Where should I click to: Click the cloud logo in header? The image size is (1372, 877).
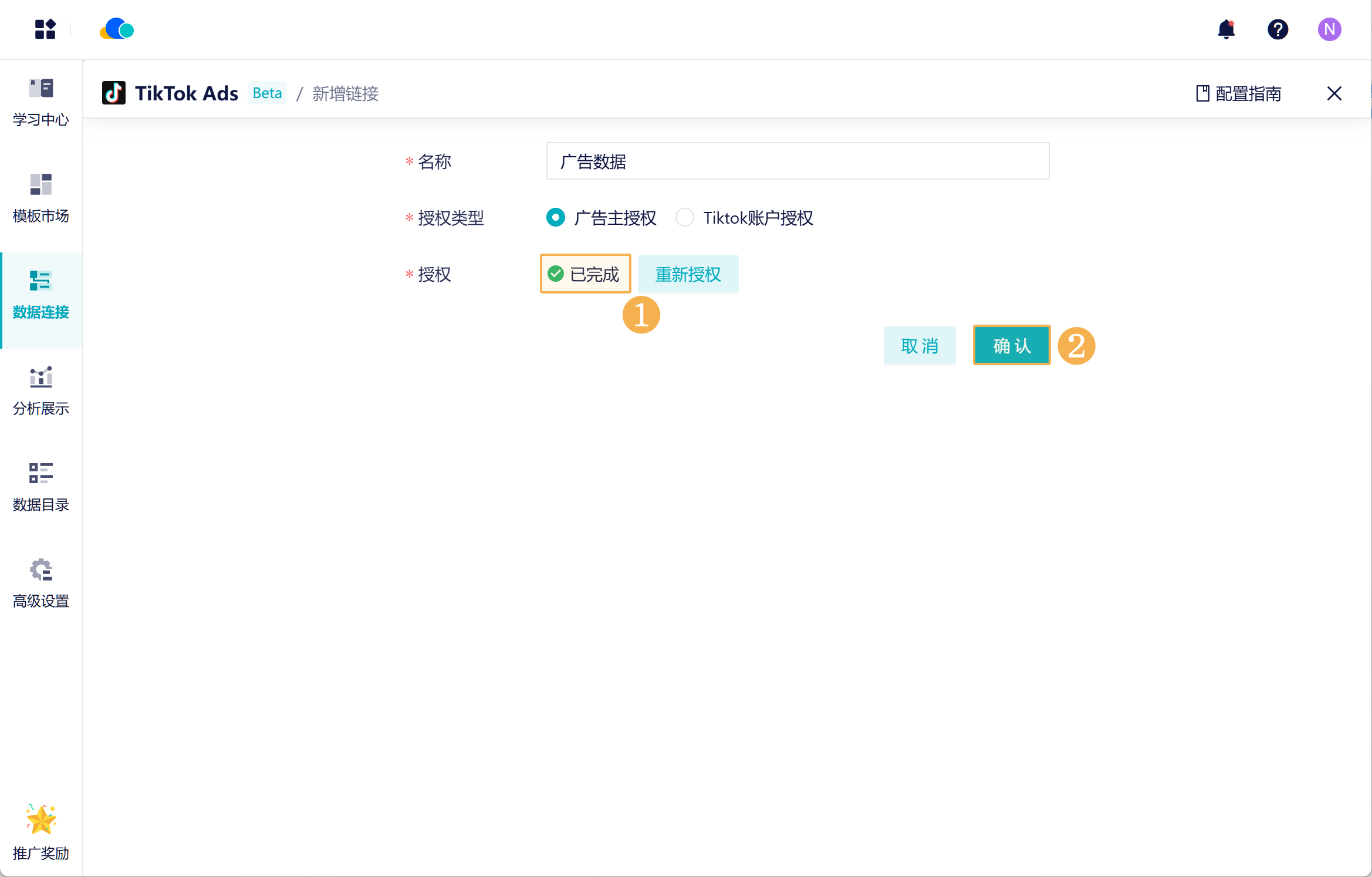(117, 29)
